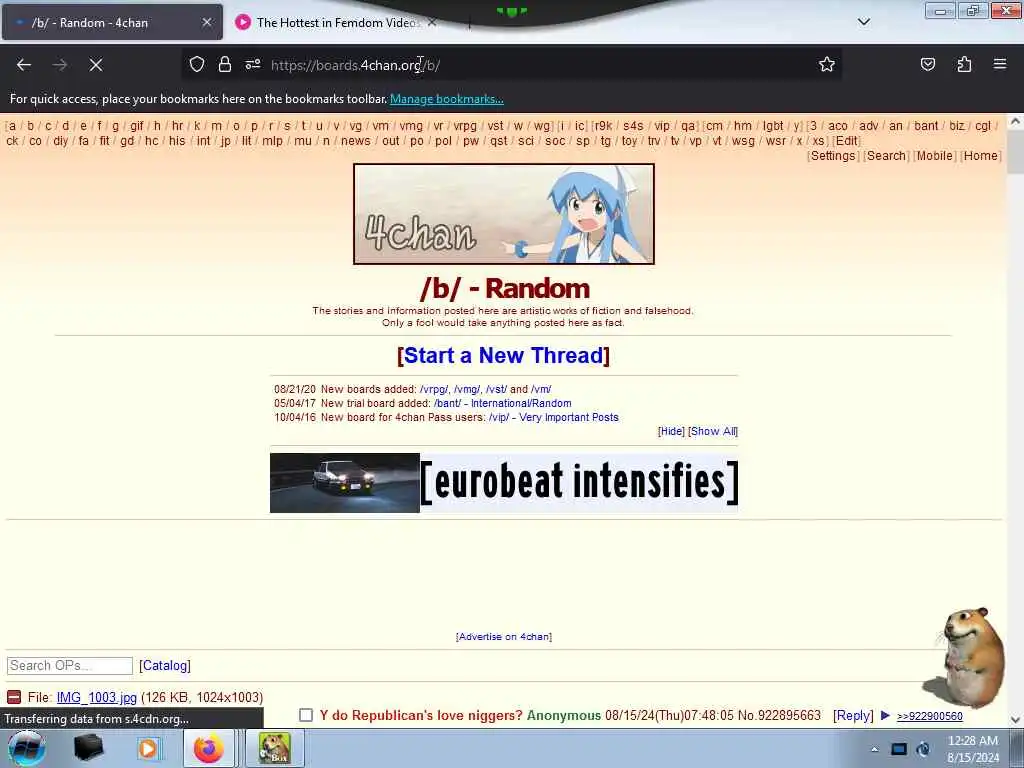
Task: Bookmark this page with the star icon
Action: click(827, 64)
